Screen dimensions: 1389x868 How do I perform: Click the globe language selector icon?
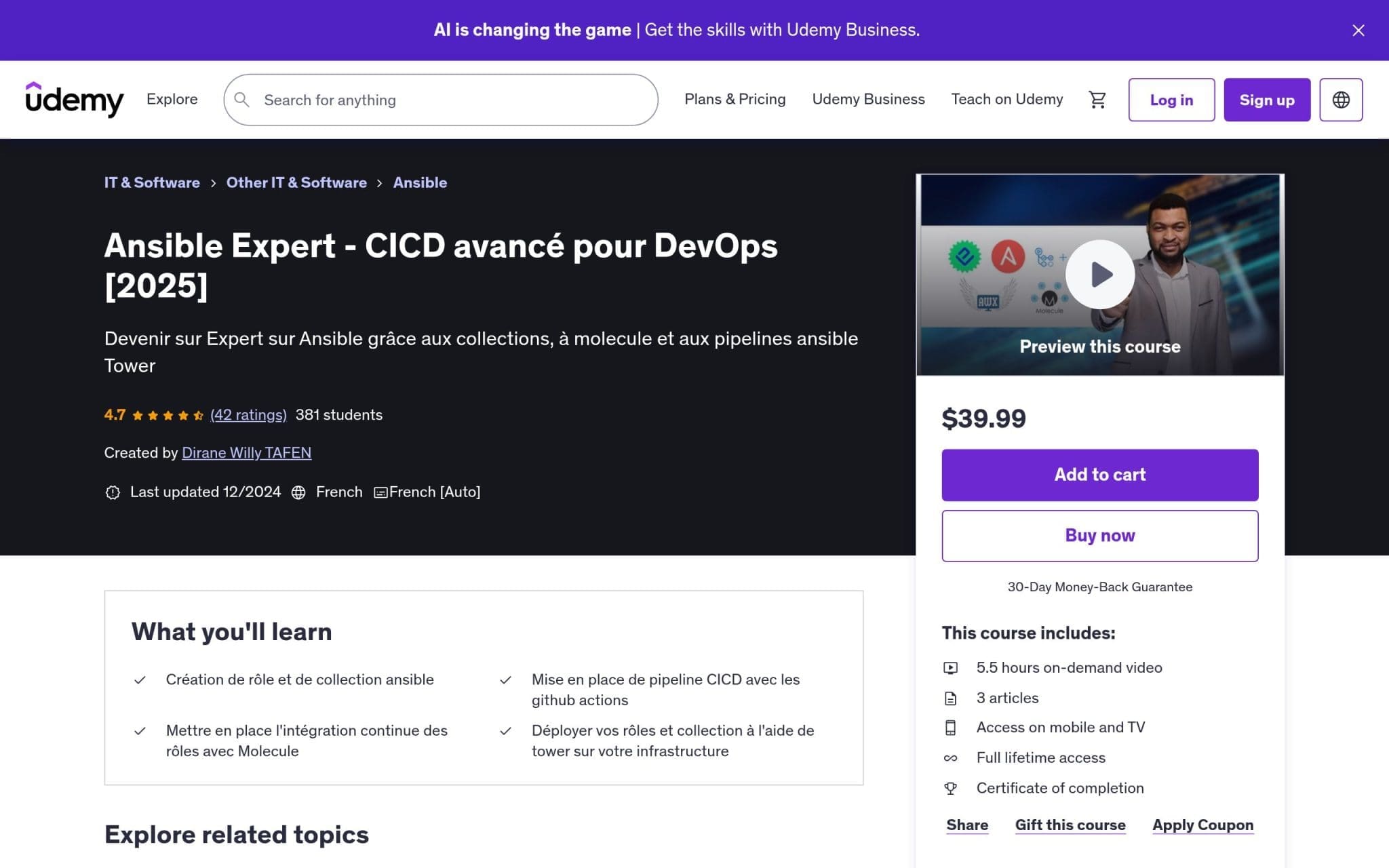pos(1341,99)
